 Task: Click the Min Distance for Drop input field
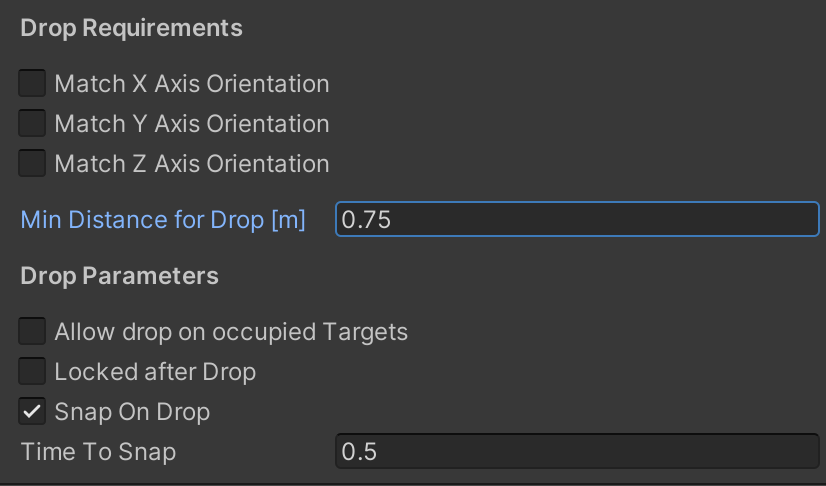tap(577, 219)
